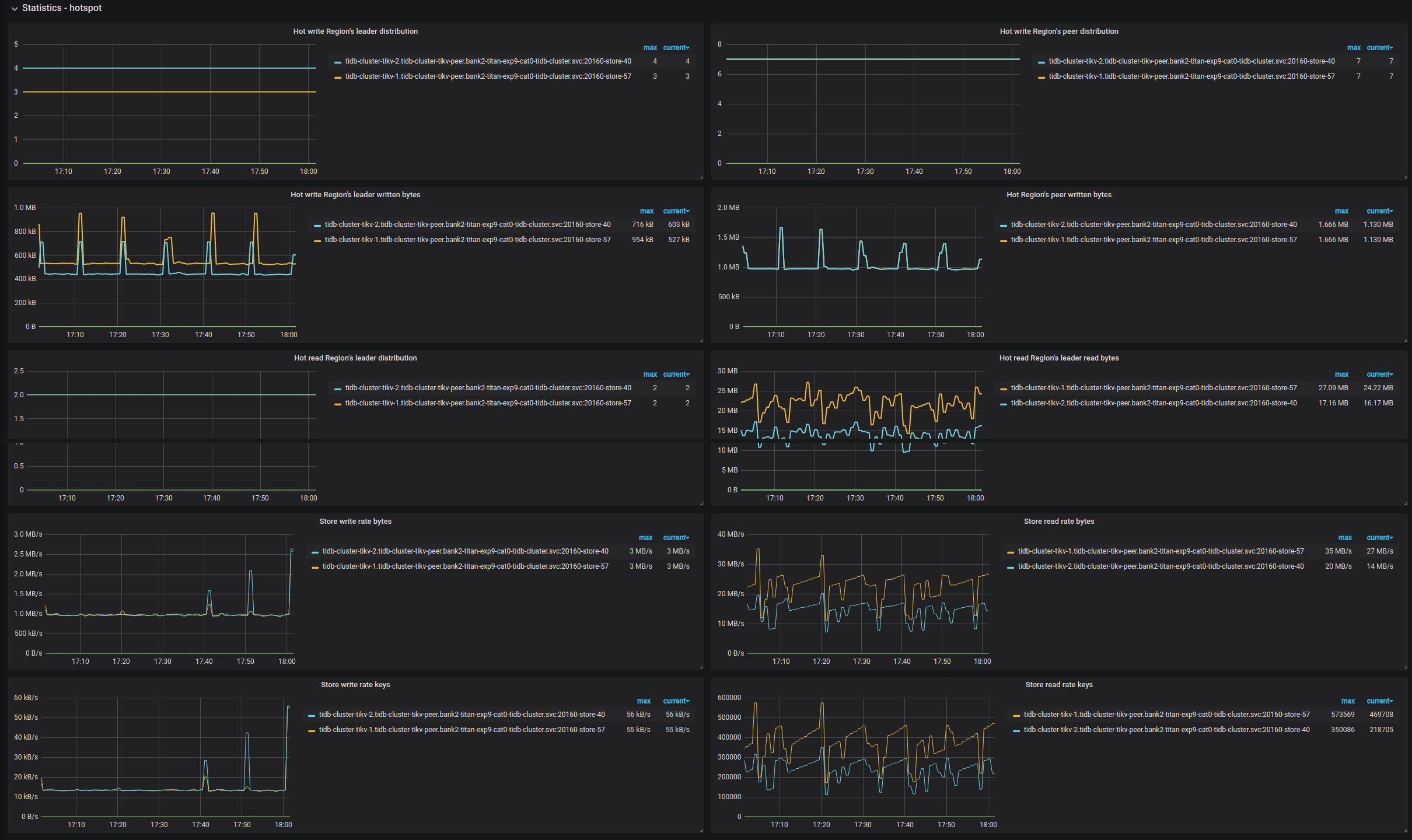Sort Store write rate bytes legend by current

[676, 538]
